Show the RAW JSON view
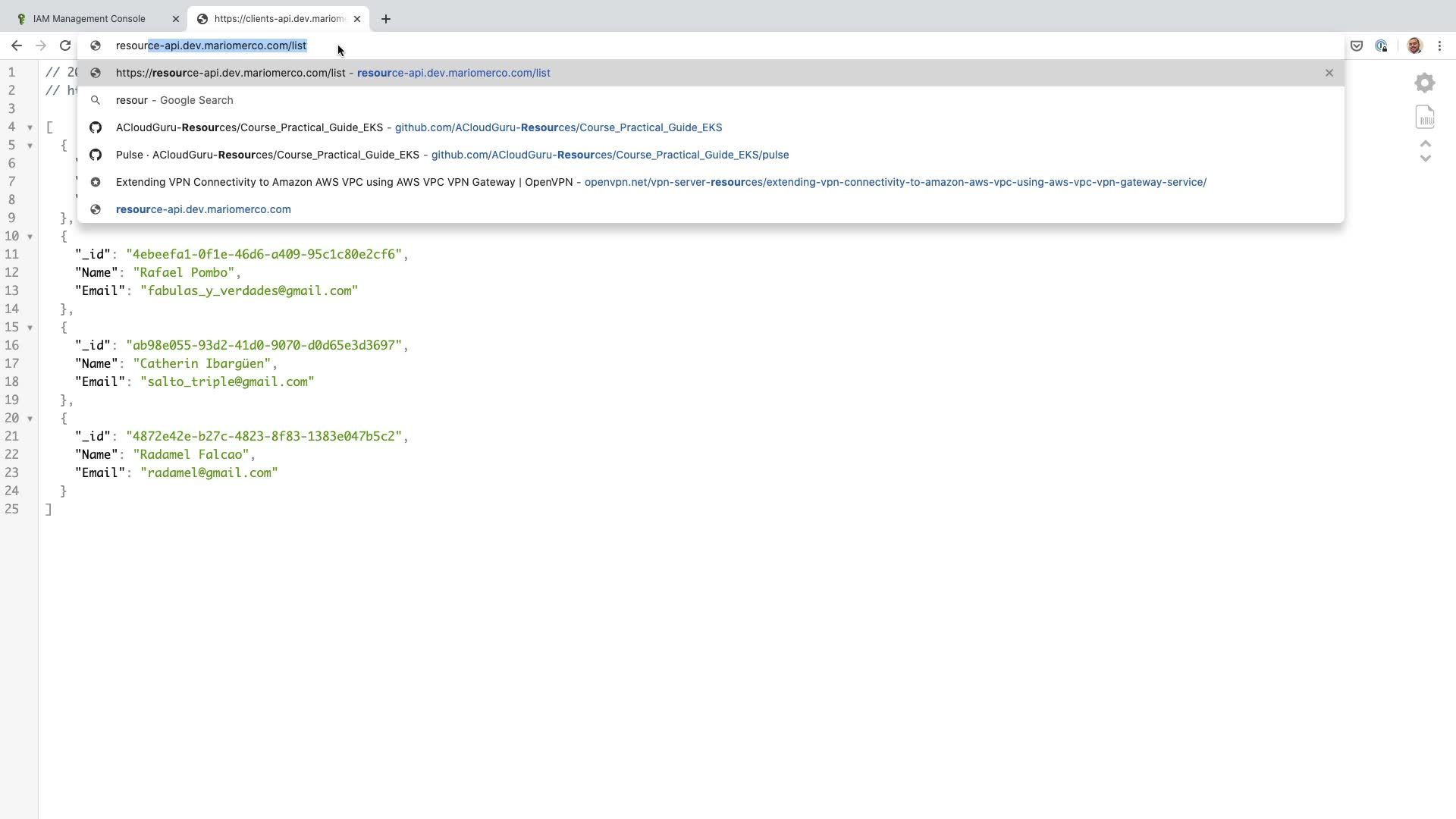The image size is (1456, 819). [1425, 117]
